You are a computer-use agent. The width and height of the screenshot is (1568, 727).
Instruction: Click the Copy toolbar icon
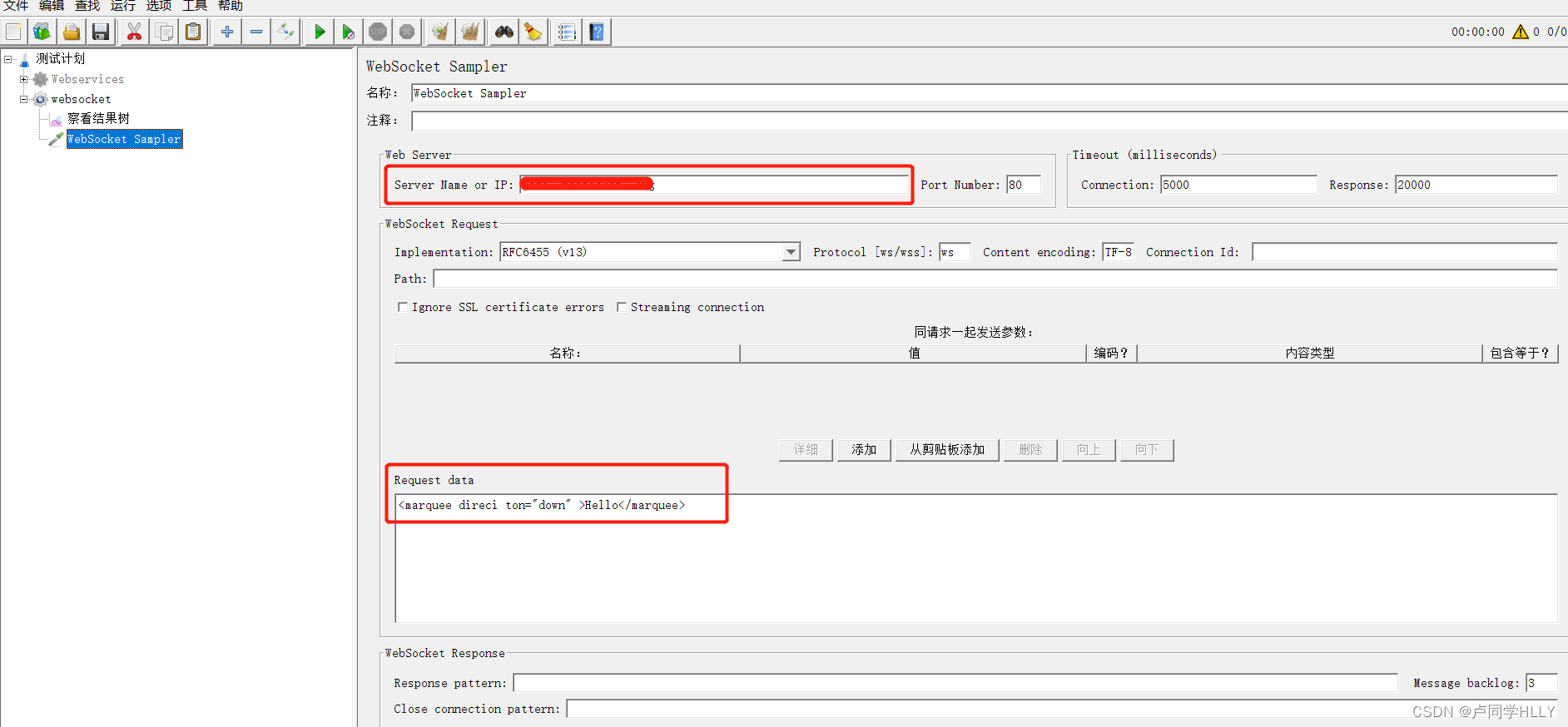[x=164, y=32]
